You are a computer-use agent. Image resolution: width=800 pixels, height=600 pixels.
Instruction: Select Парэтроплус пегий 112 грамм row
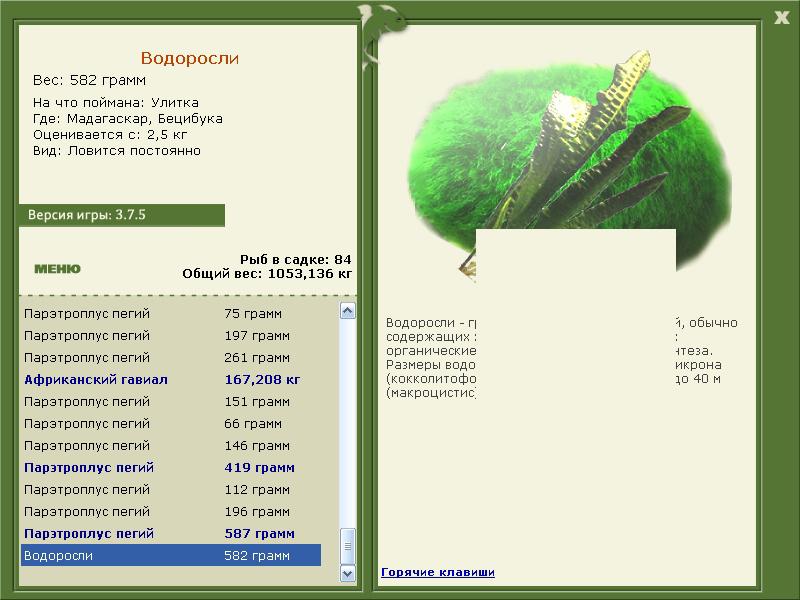pos(171,489)
